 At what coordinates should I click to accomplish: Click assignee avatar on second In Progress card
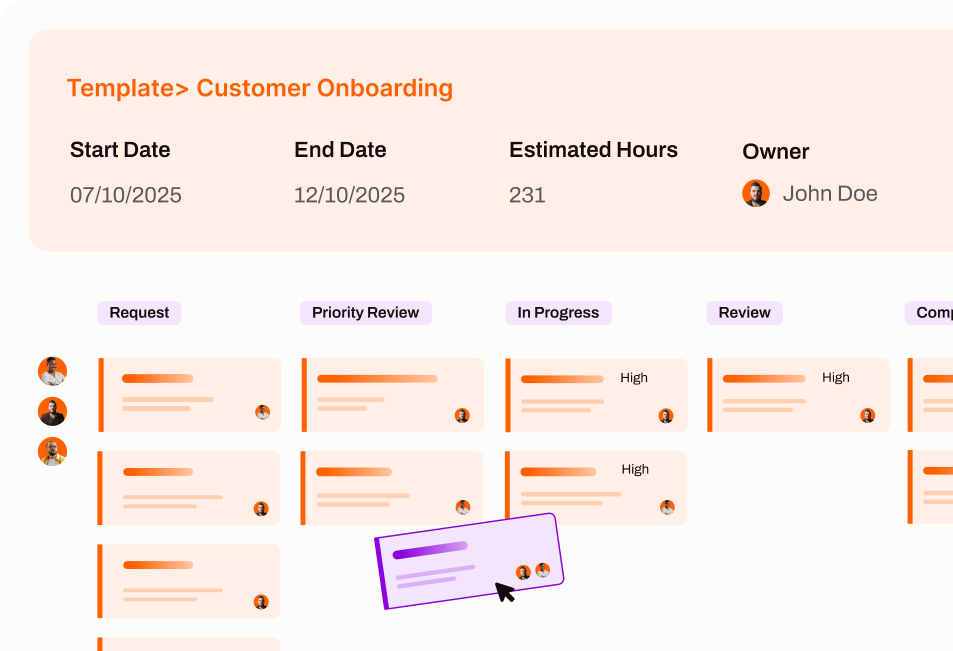coord(667,507)
